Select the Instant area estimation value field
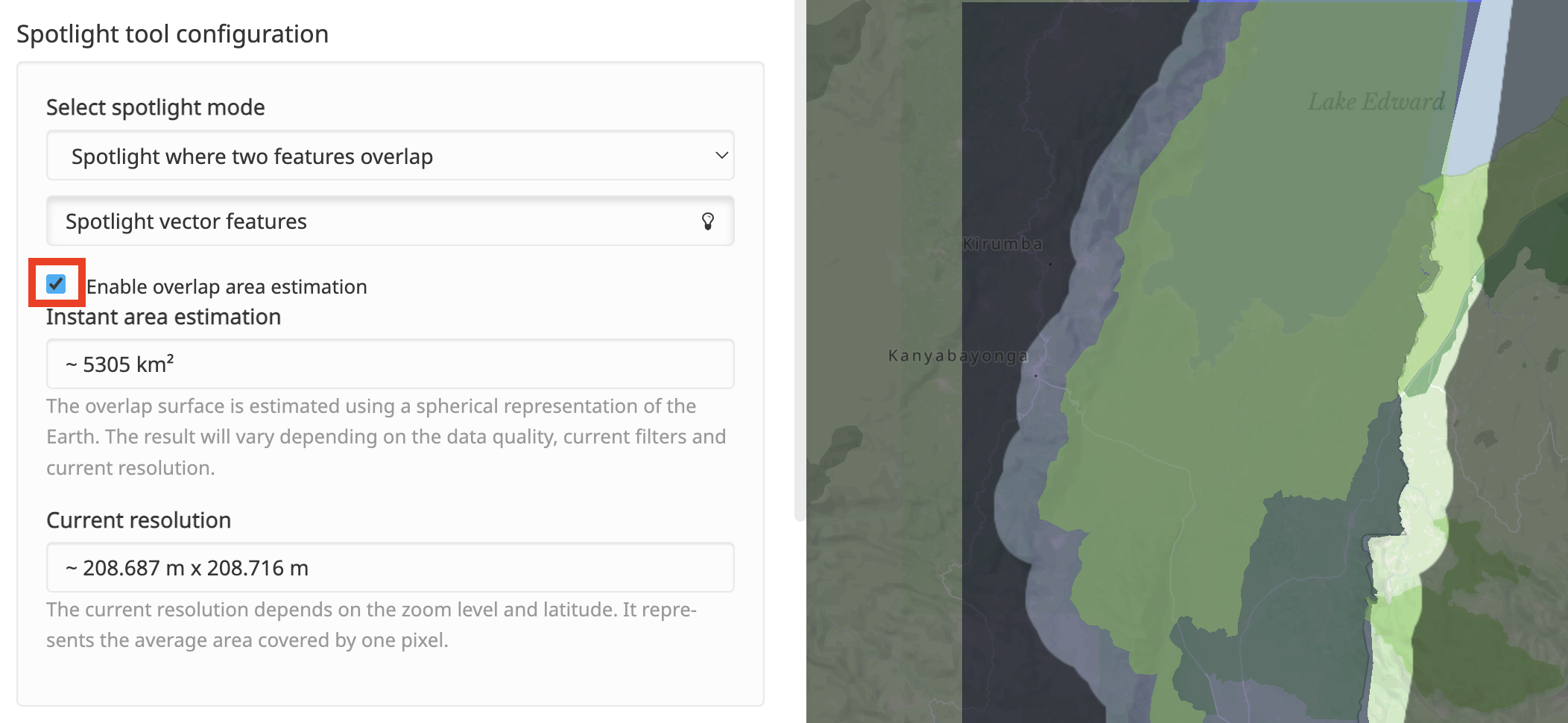 (390, 364)
